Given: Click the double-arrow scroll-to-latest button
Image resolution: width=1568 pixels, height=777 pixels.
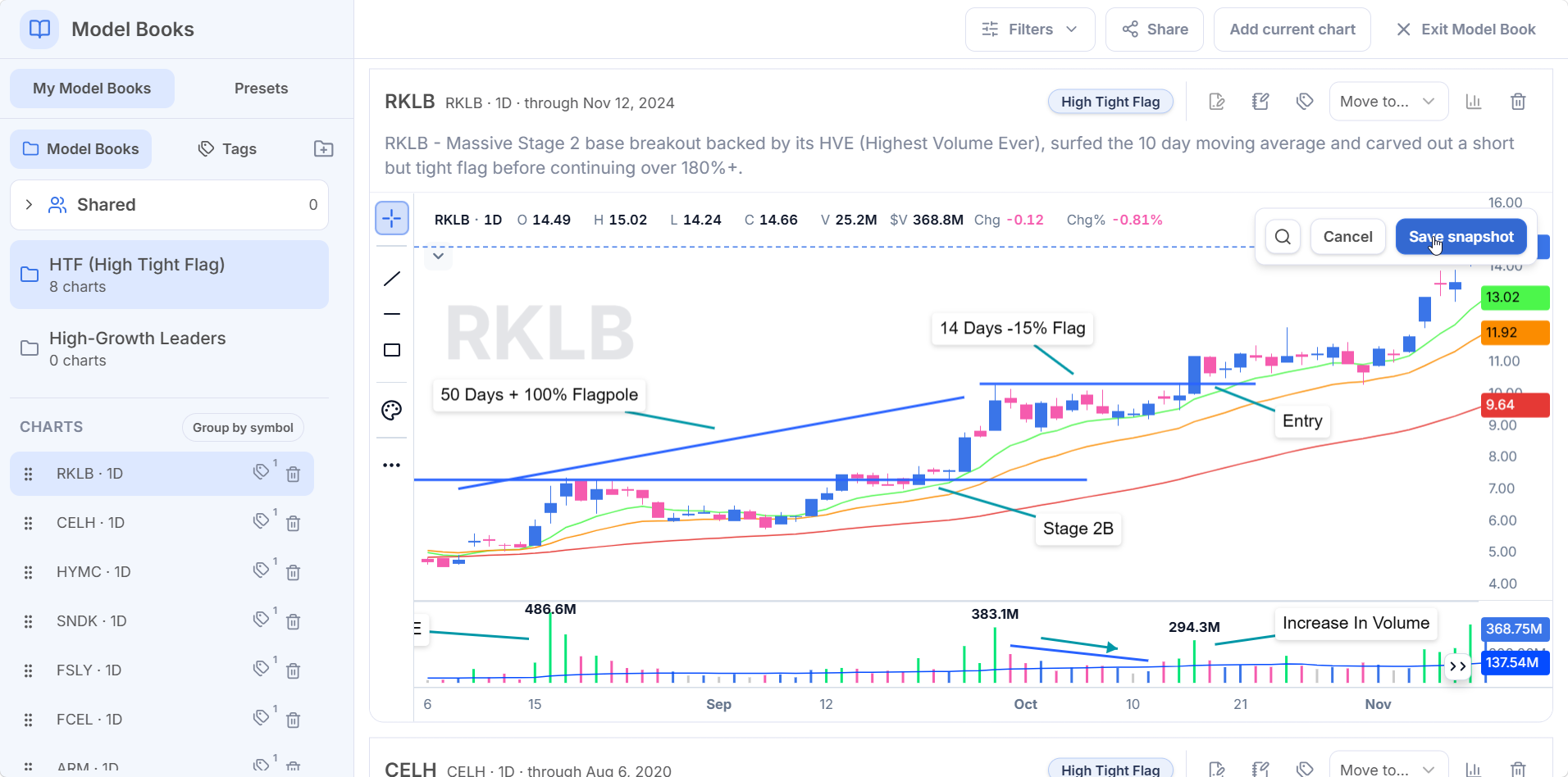Looking at the screenshot, I should pos(1457,666).
